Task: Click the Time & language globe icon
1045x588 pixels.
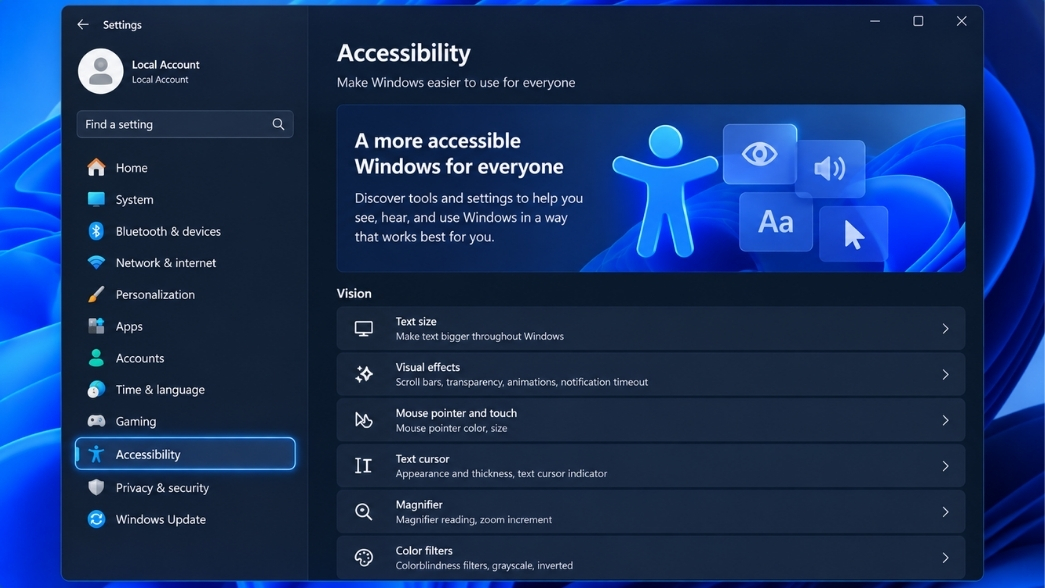Action: click(x=96, y=389)
